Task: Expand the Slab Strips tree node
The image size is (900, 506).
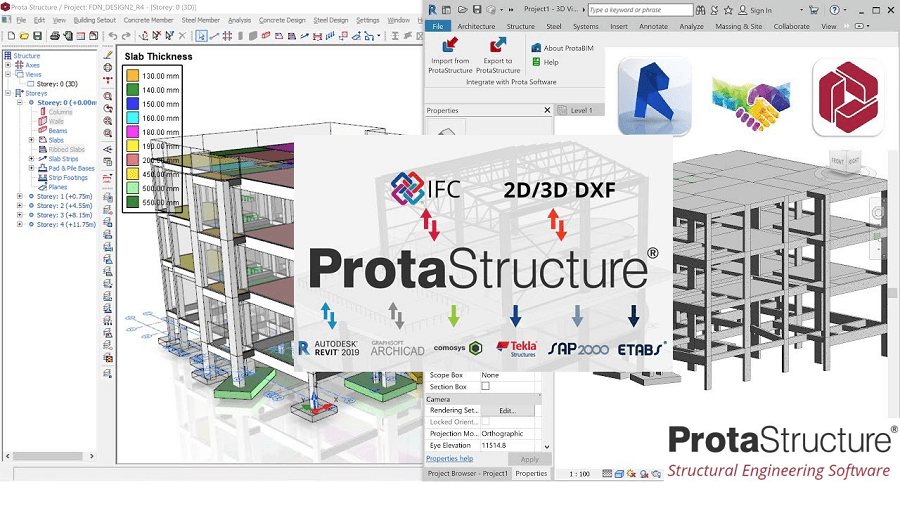Action: 31,158
